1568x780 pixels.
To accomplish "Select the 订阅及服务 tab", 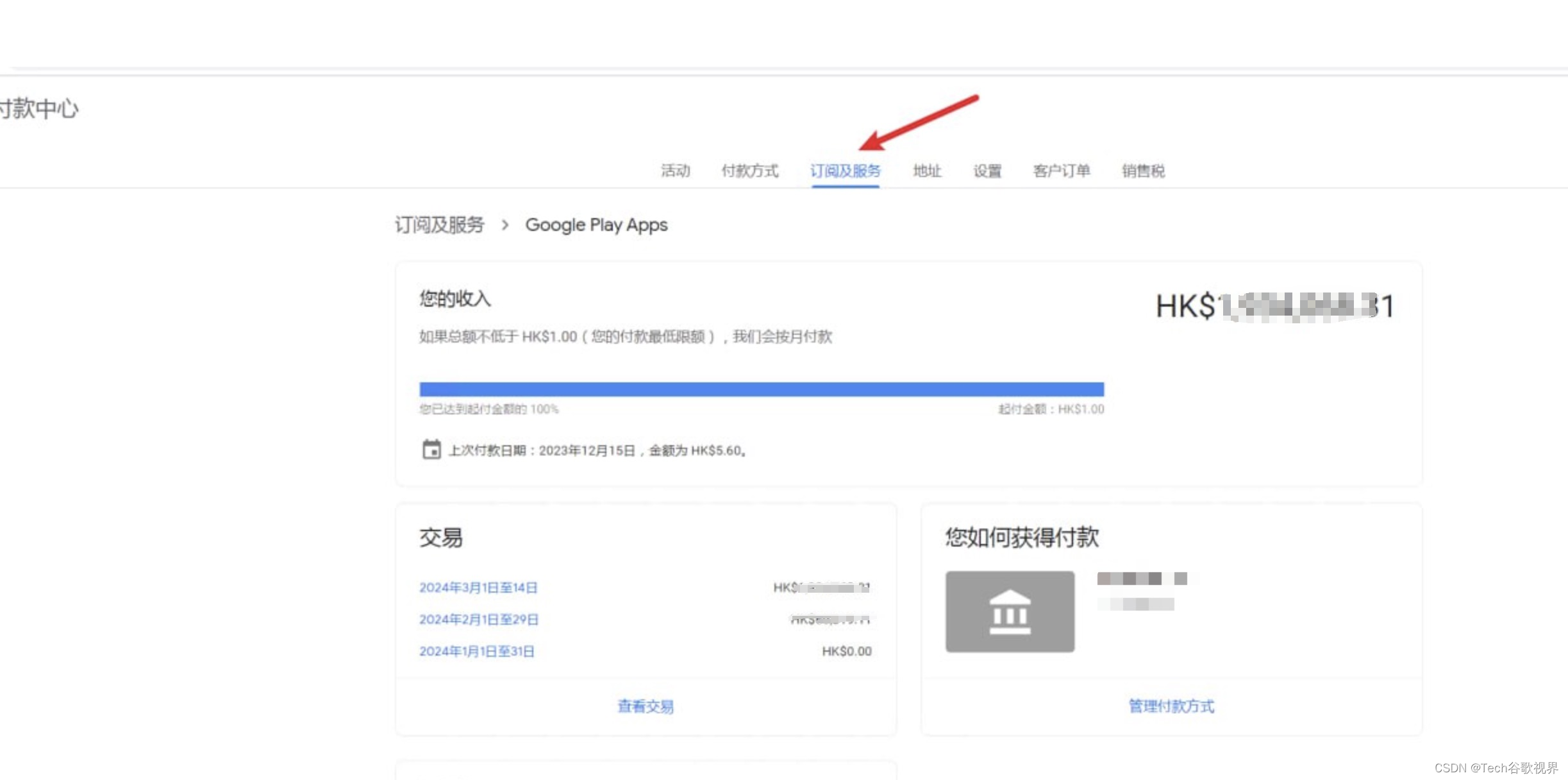I will tap(845, 171).
